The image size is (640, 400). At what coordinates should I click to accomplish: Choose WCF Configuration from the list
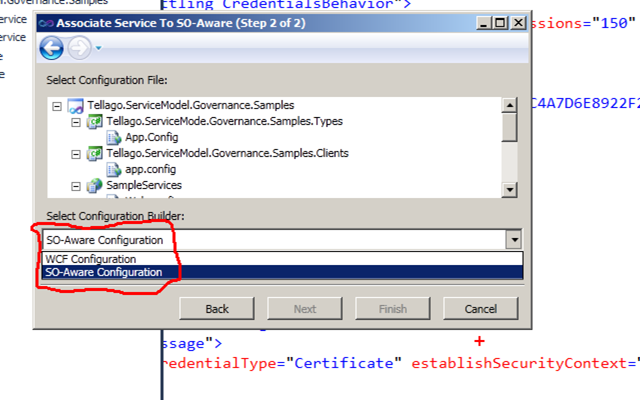pyautogui.click(x=282, y=259)
